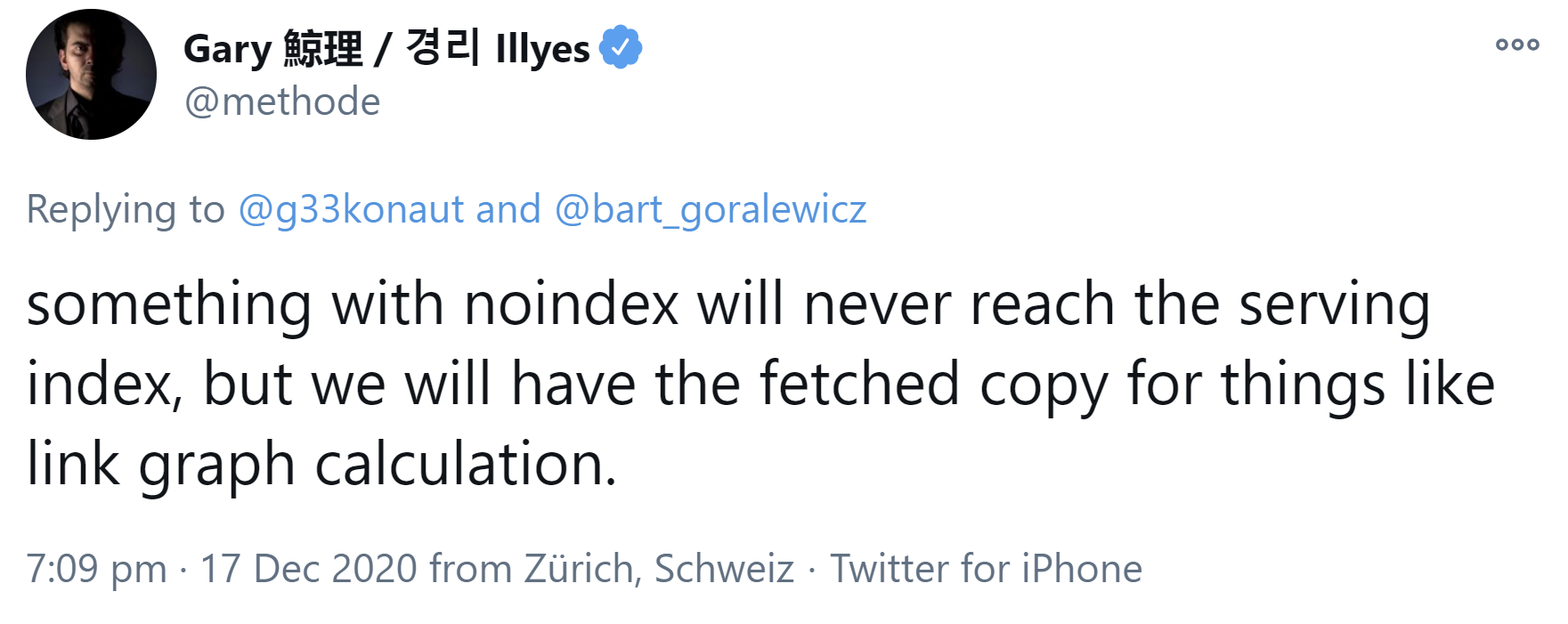Click the @methode handle

click(280, 101)
